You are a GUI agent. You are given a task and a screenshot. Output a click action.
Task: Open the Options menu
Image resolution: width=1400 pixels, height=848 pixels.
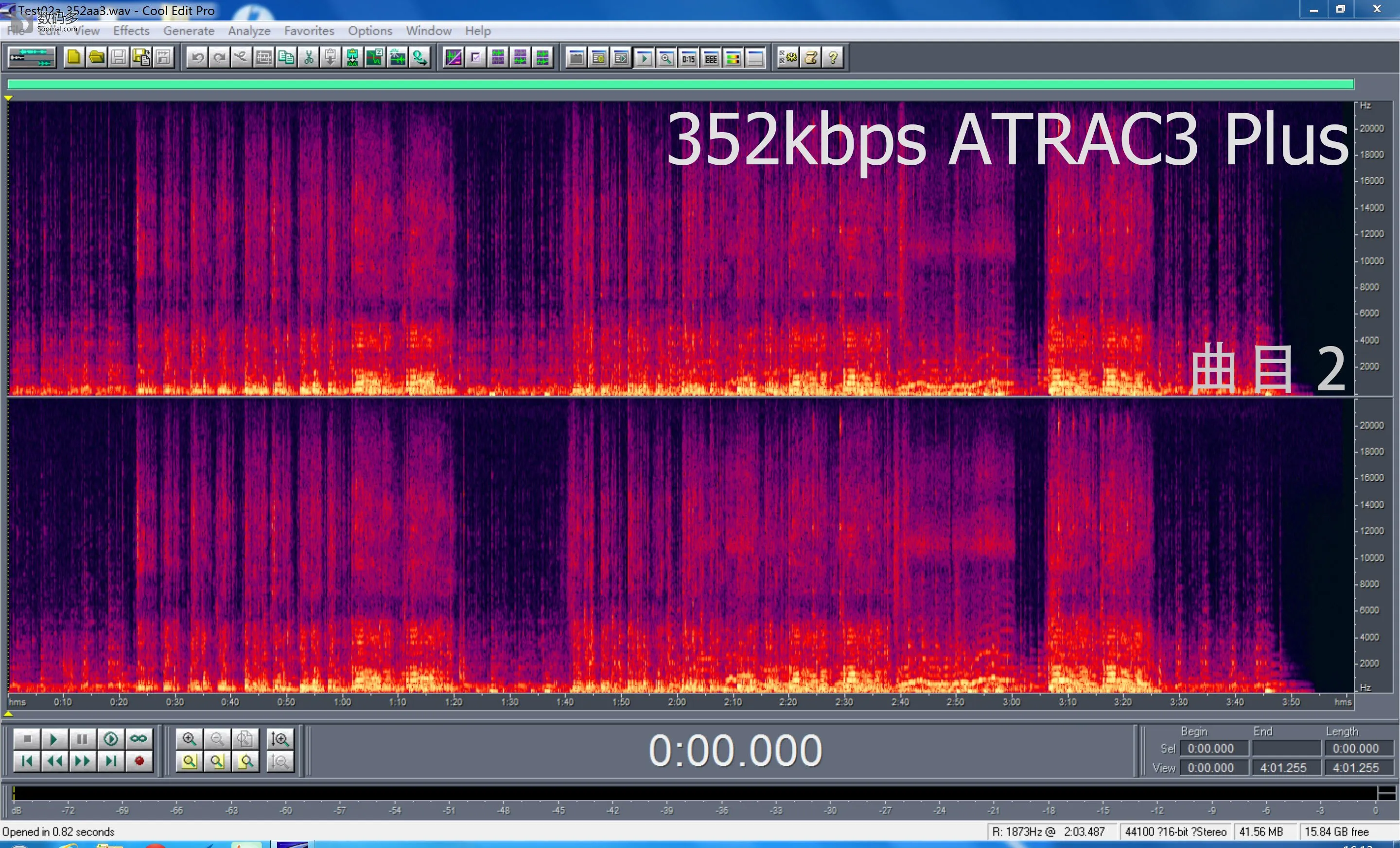tap(370, 31)
